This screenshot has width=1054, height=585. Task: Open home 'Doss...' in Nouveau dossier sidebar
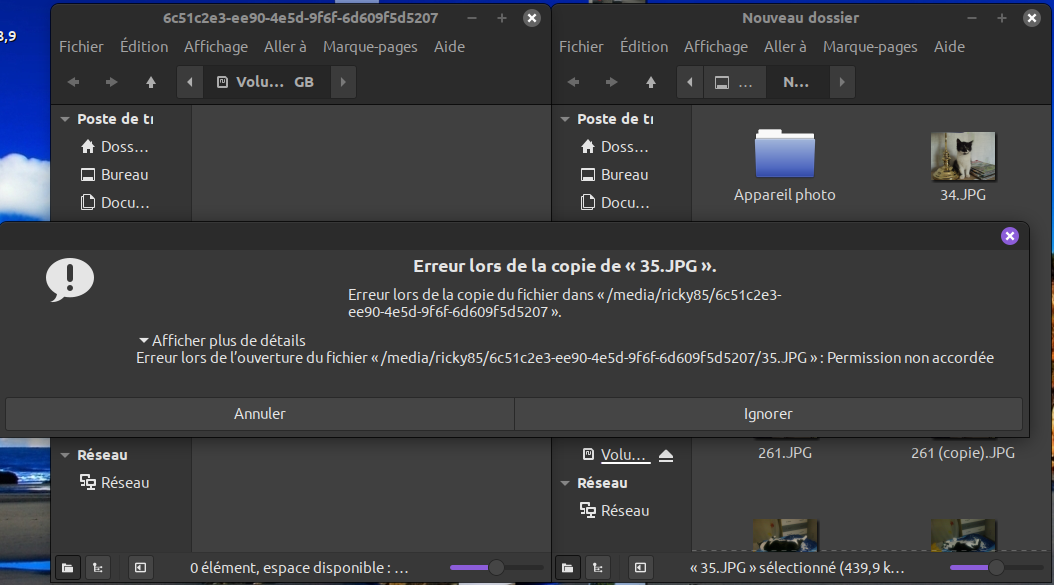(x=615, y=147)
